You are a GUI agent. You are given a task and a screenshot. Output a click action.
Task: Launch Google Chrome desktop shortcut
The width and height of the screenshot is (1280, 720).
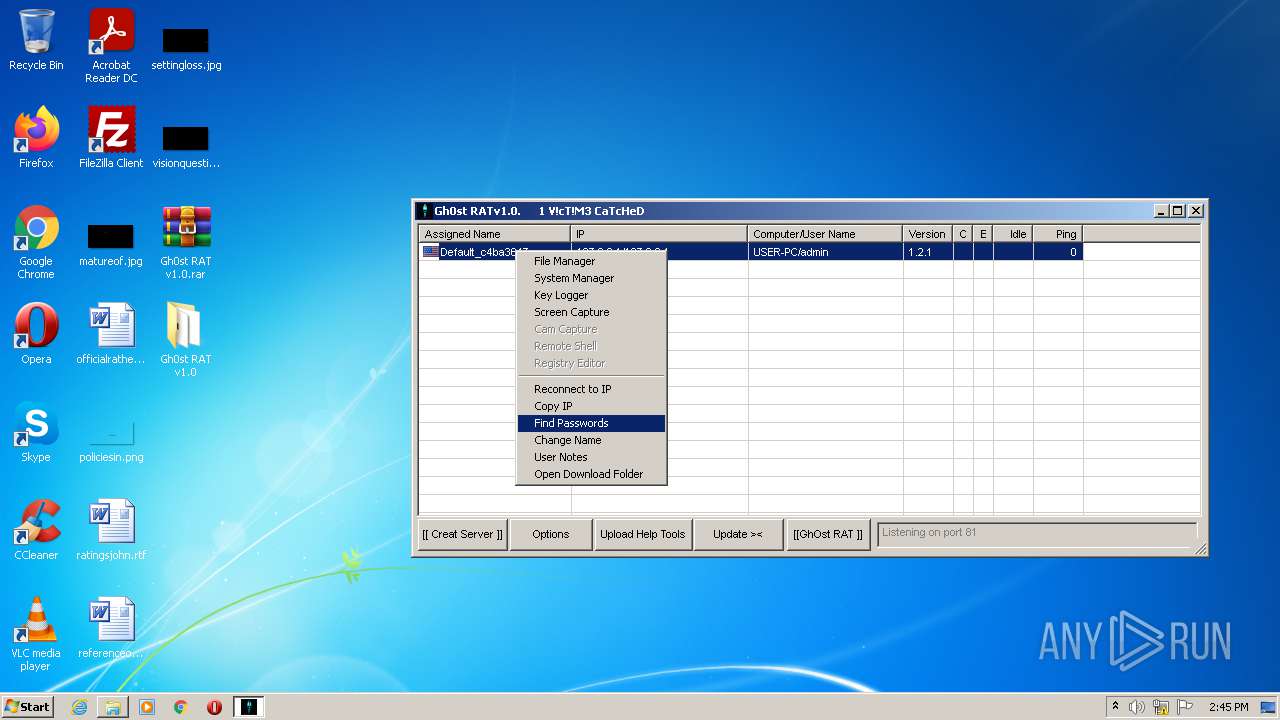coord(36,242)
